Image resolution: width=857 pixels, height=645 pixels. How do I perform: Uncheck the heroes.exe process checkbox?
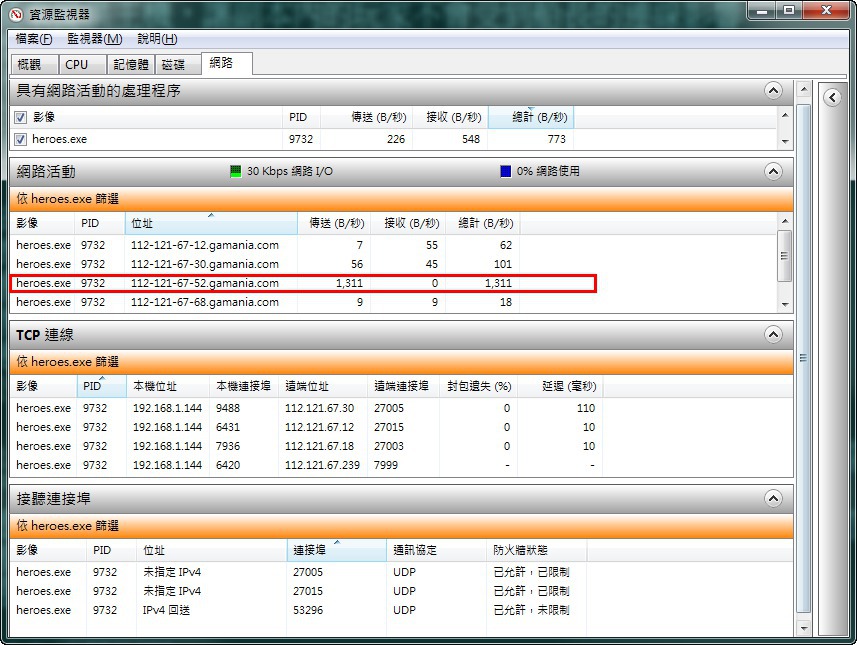coord(20,139)
